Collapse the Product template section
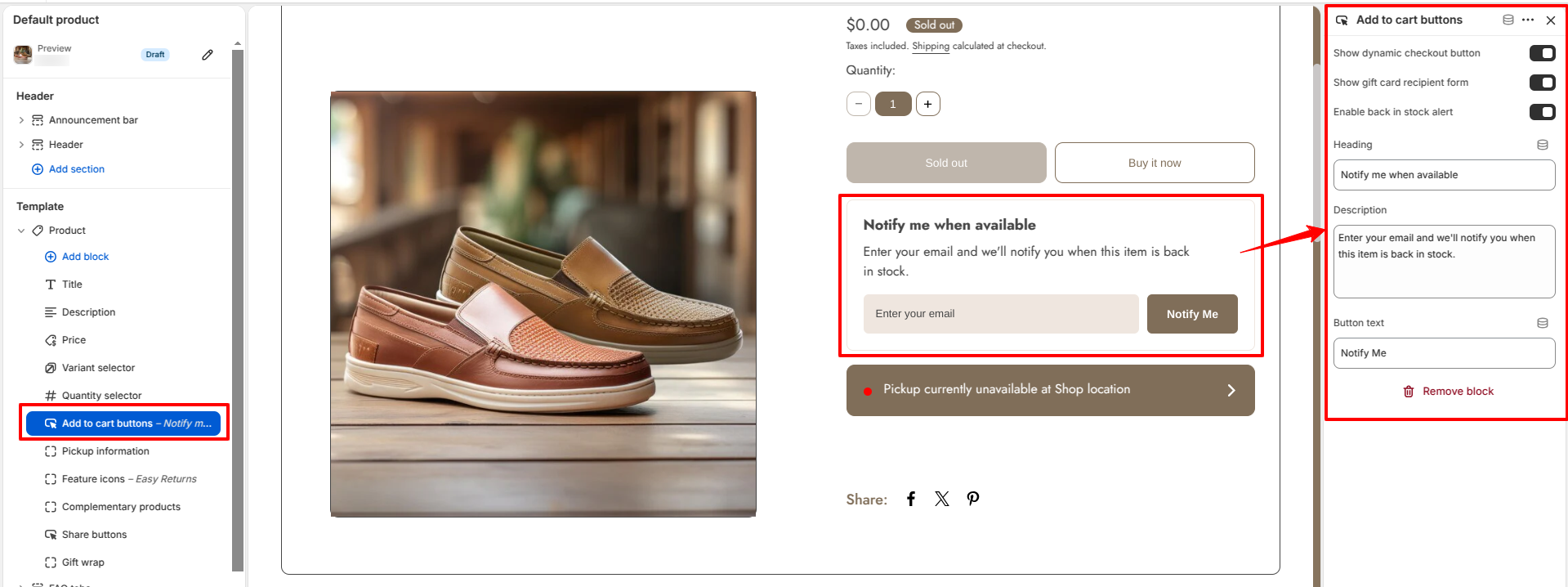 (x=21, y=231)
